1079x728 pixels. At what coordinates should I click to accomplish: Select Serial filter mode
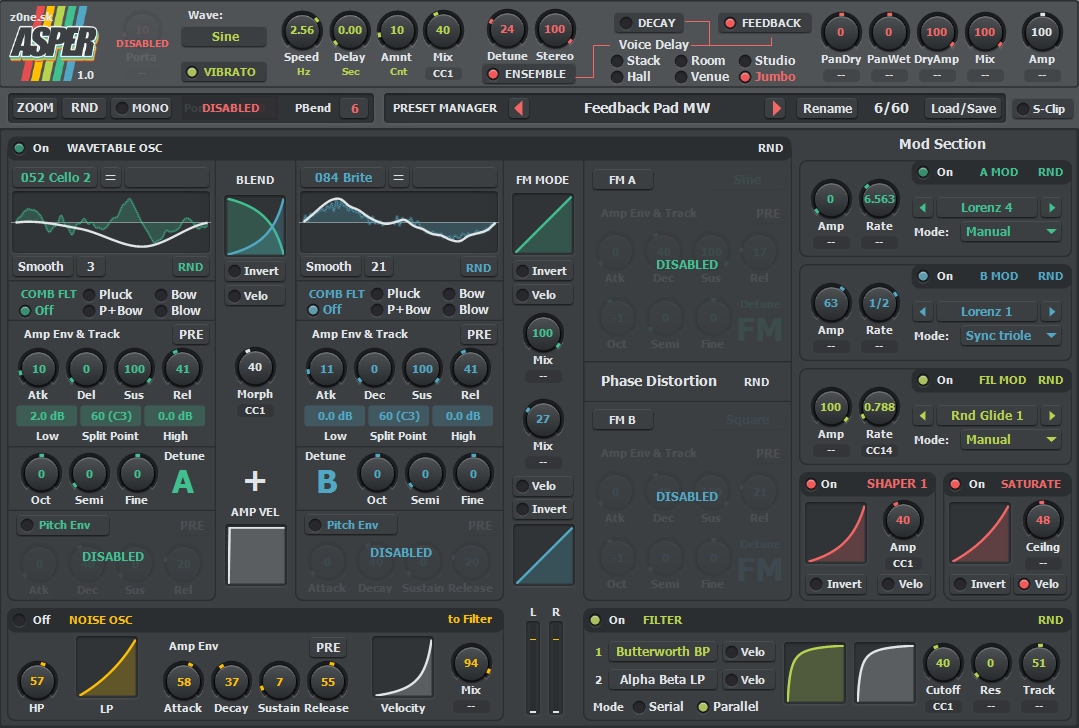click(659, 707)
